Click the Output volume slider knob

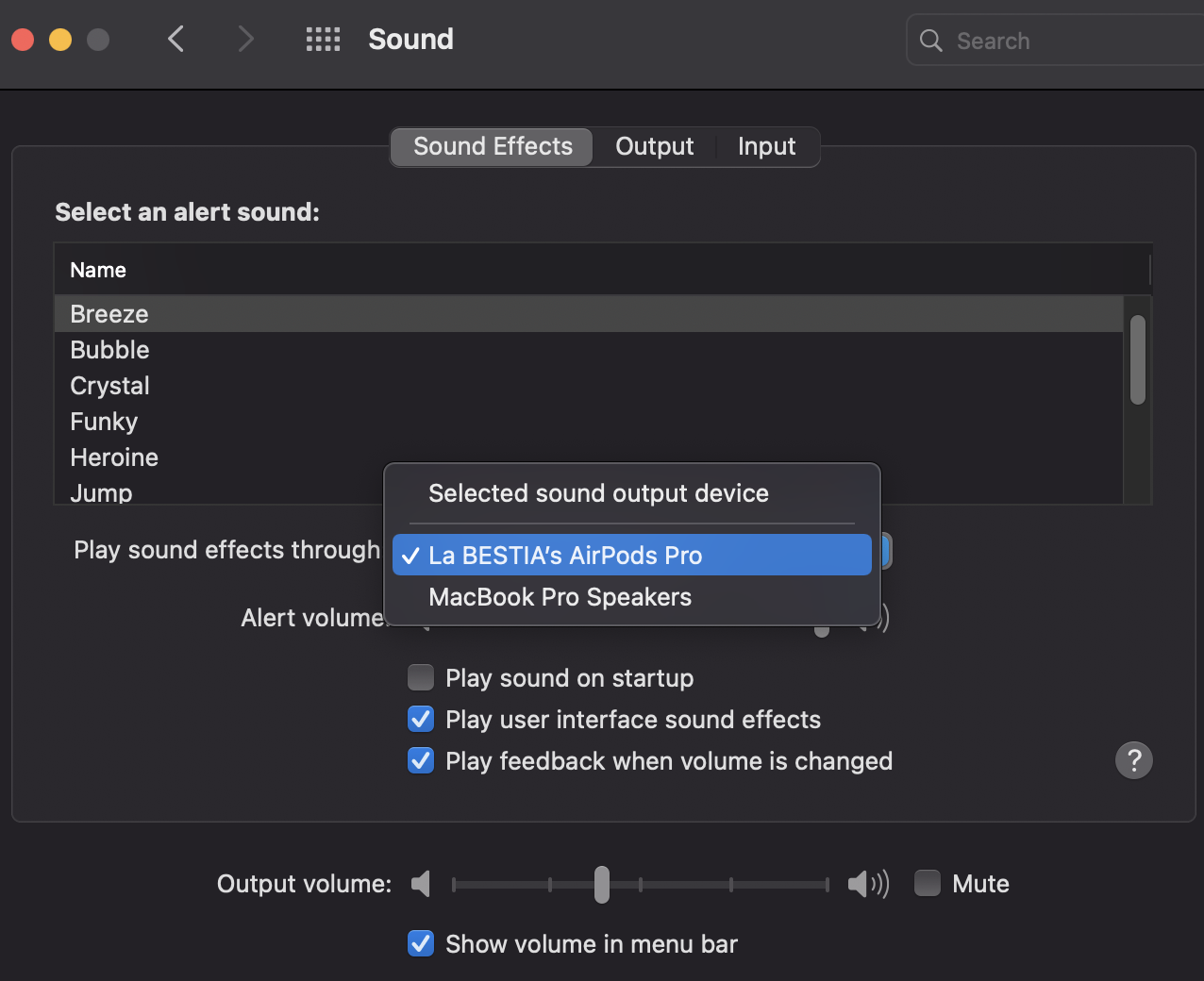tap(602, 885)
